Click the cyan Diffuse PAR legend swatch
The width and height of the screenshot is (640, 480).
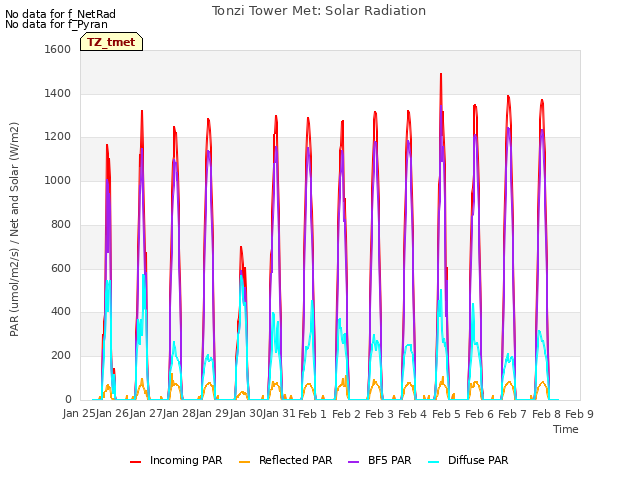coord(434,462)
